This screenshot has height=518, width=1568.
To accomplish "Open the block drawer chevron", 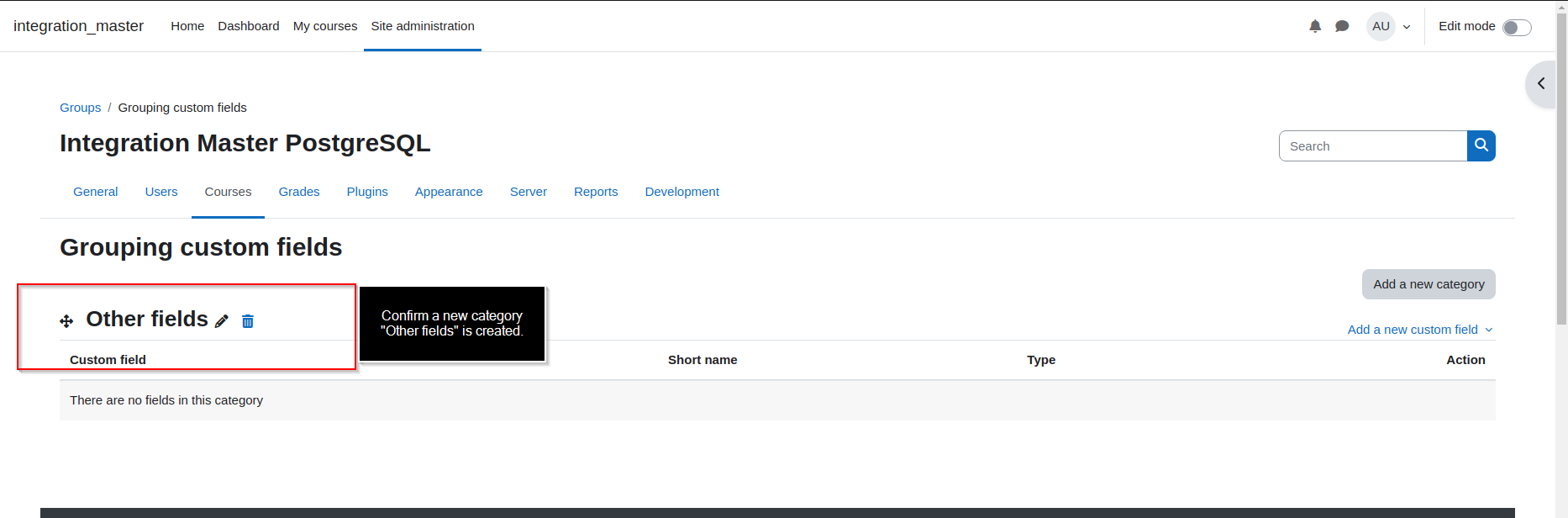I will 1541,83.
